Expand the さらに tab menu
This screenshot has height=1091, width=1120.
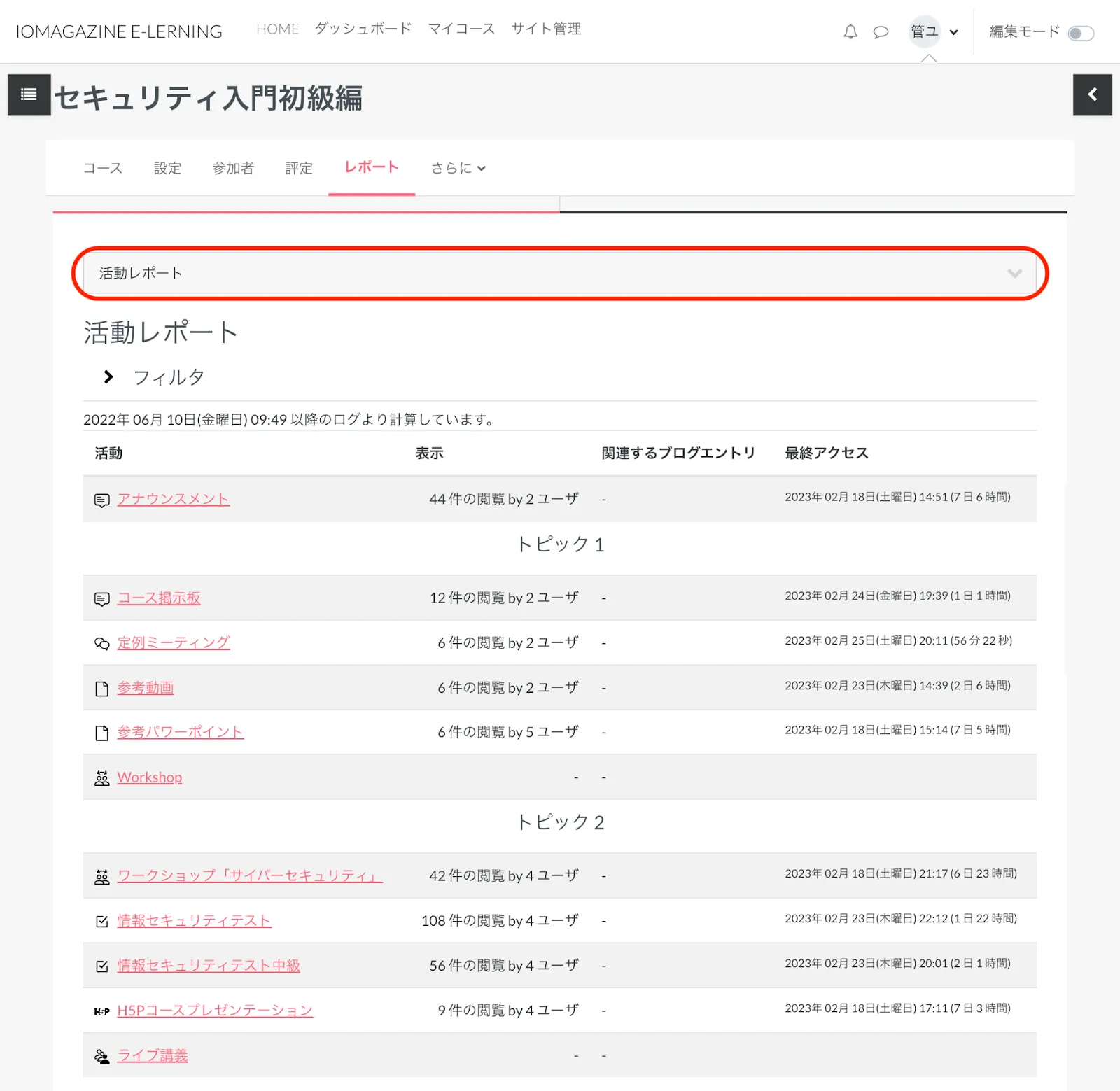click(458, 168)
